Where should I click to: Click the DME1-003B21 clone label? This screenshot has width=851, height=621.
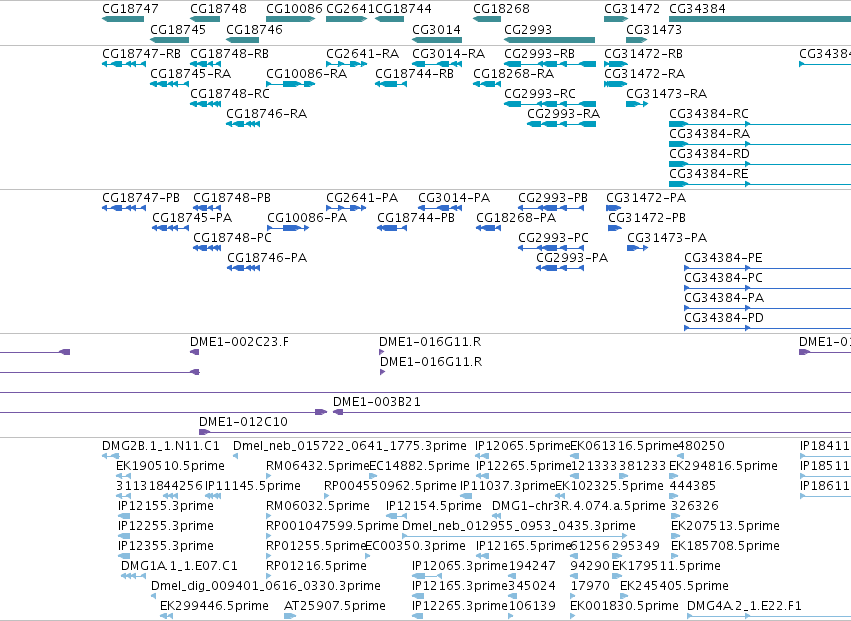[377, 402]
